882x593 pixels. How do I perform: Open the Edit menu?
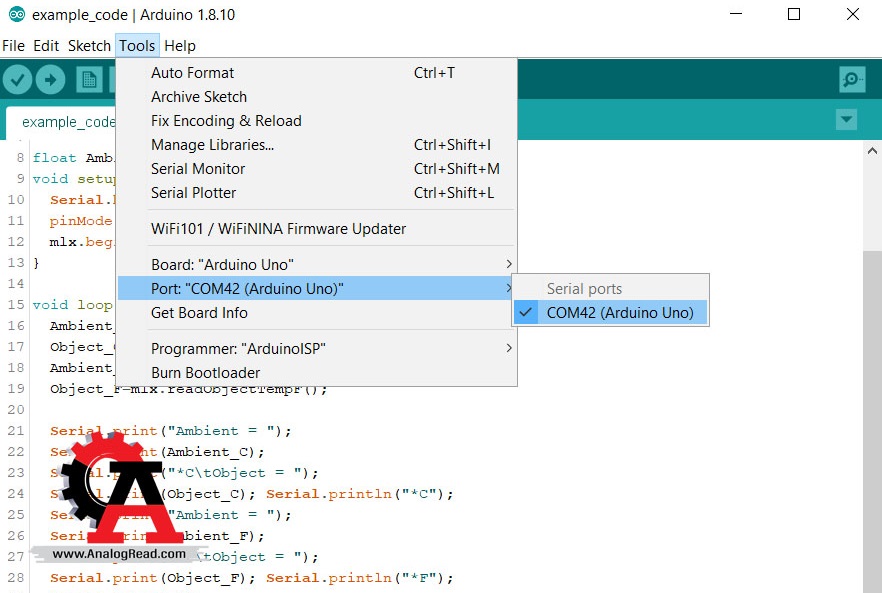click(x=46, y=46)
